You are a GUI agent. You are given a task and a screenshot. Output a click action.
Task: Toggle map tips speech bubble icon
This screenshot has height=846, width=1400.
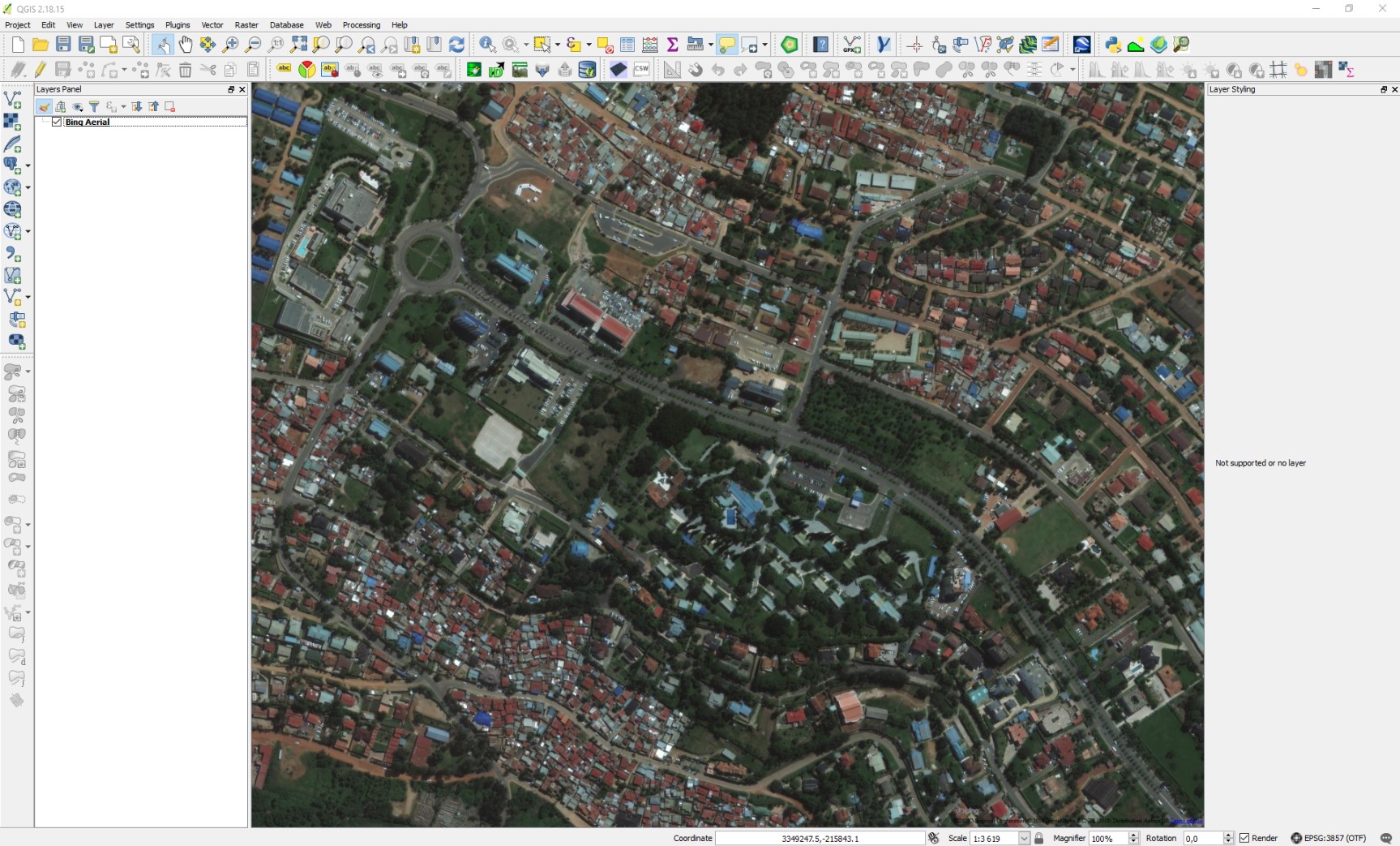pos(727,45)
